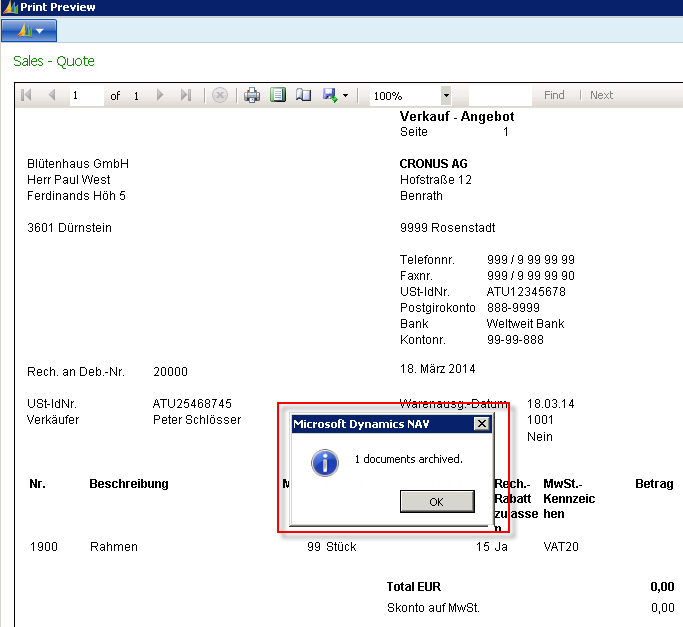Open the Page Setup icon

pos(303,95)
